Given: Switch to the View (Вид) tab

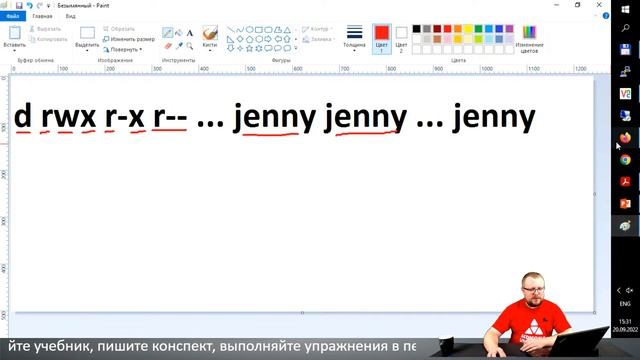Looking at the screenshot, I should [70, 16].
